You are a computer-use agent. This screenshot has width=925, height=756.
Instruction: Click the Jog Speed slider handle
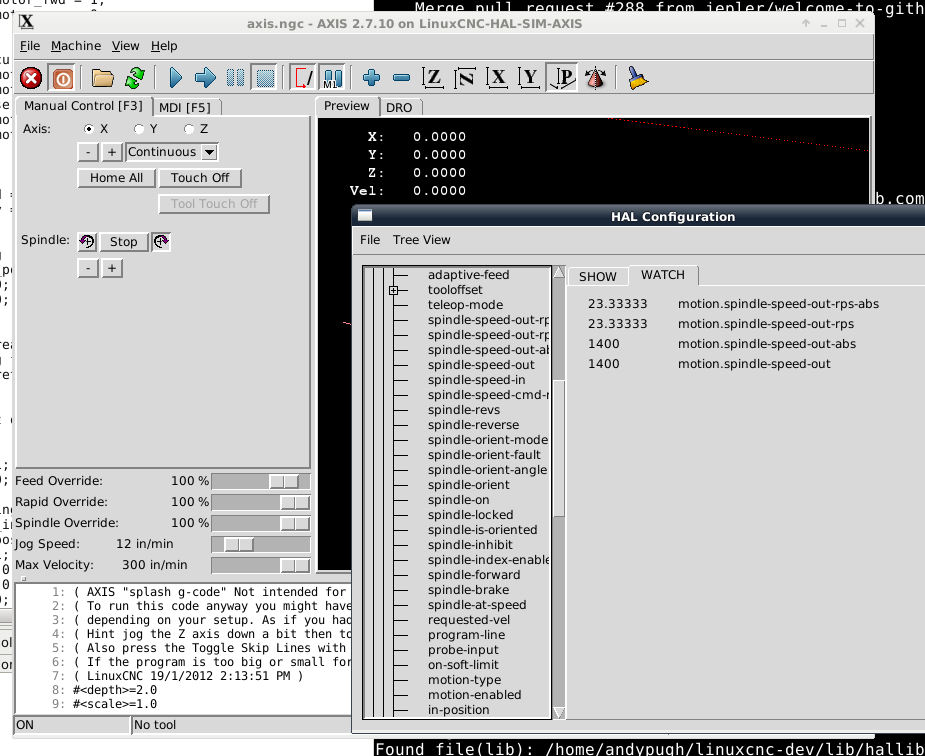(x=239, y=544)
